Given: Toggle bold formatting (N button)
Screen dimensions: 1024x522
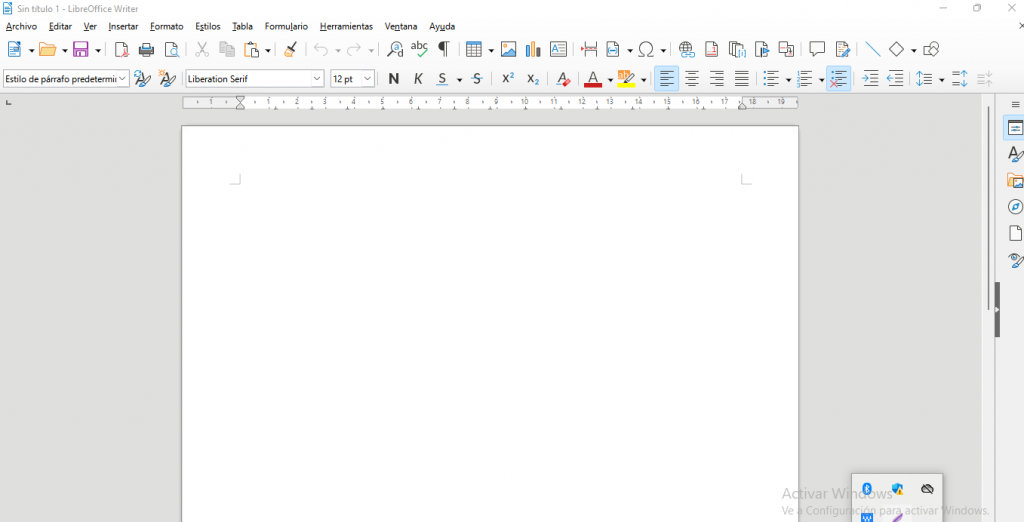Looking at the screenshot, I should [x=393, y=79].
